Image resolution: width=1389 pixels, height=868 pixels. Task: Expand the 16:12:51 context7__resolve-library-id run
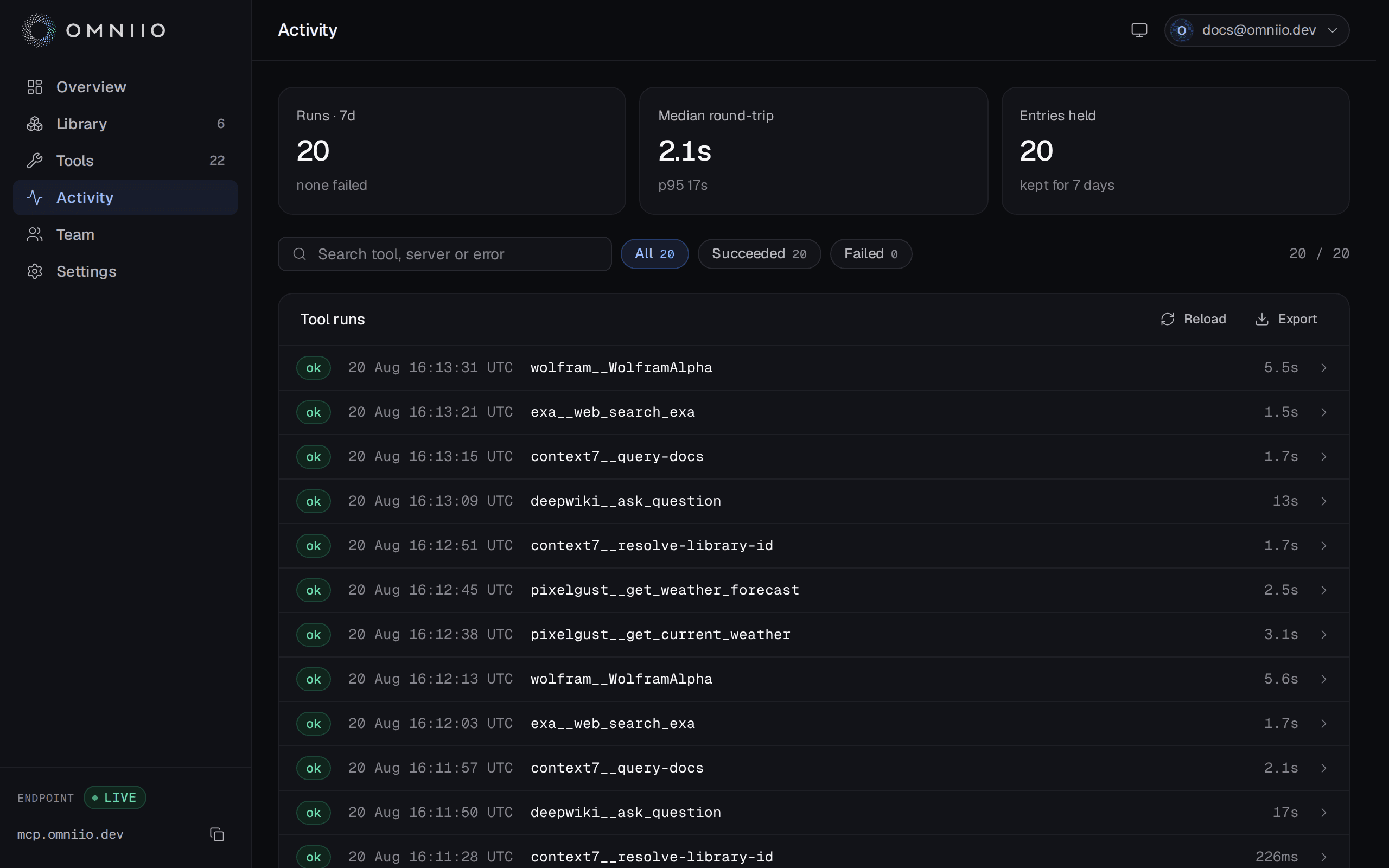point(813,546)
